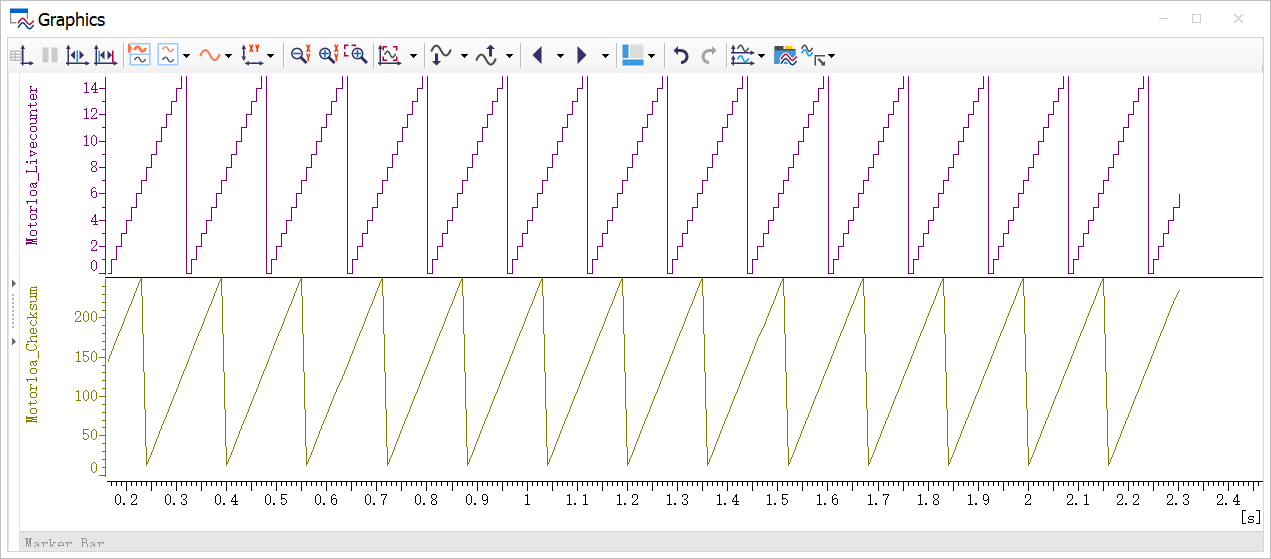
Task: Open dropdown next to left navigation arrow
Action: [560, 57]
